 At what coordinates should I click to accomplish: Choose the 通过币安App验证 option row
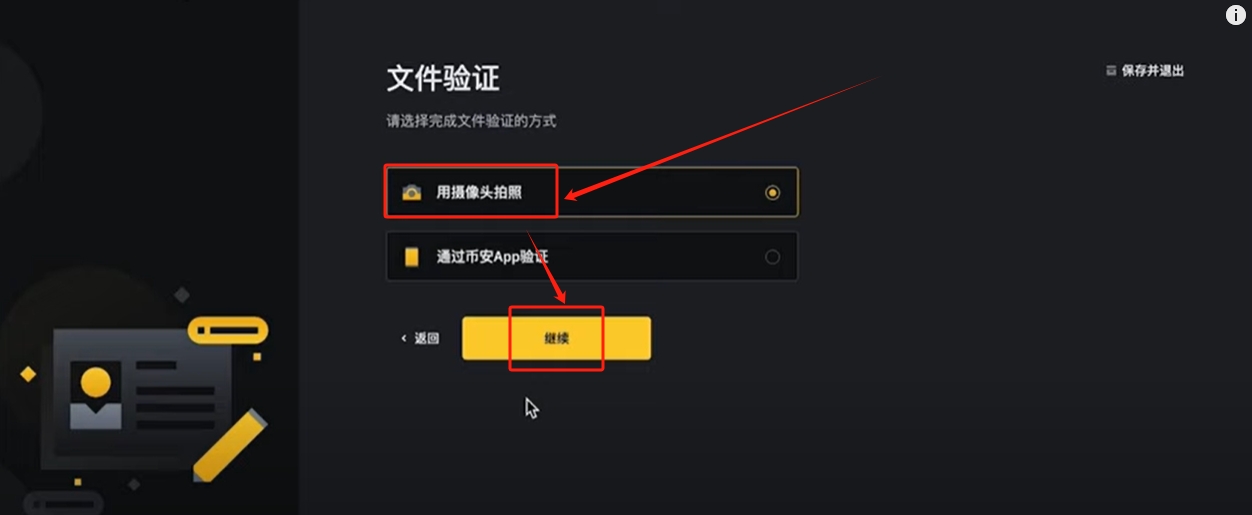tap(592, 257)
